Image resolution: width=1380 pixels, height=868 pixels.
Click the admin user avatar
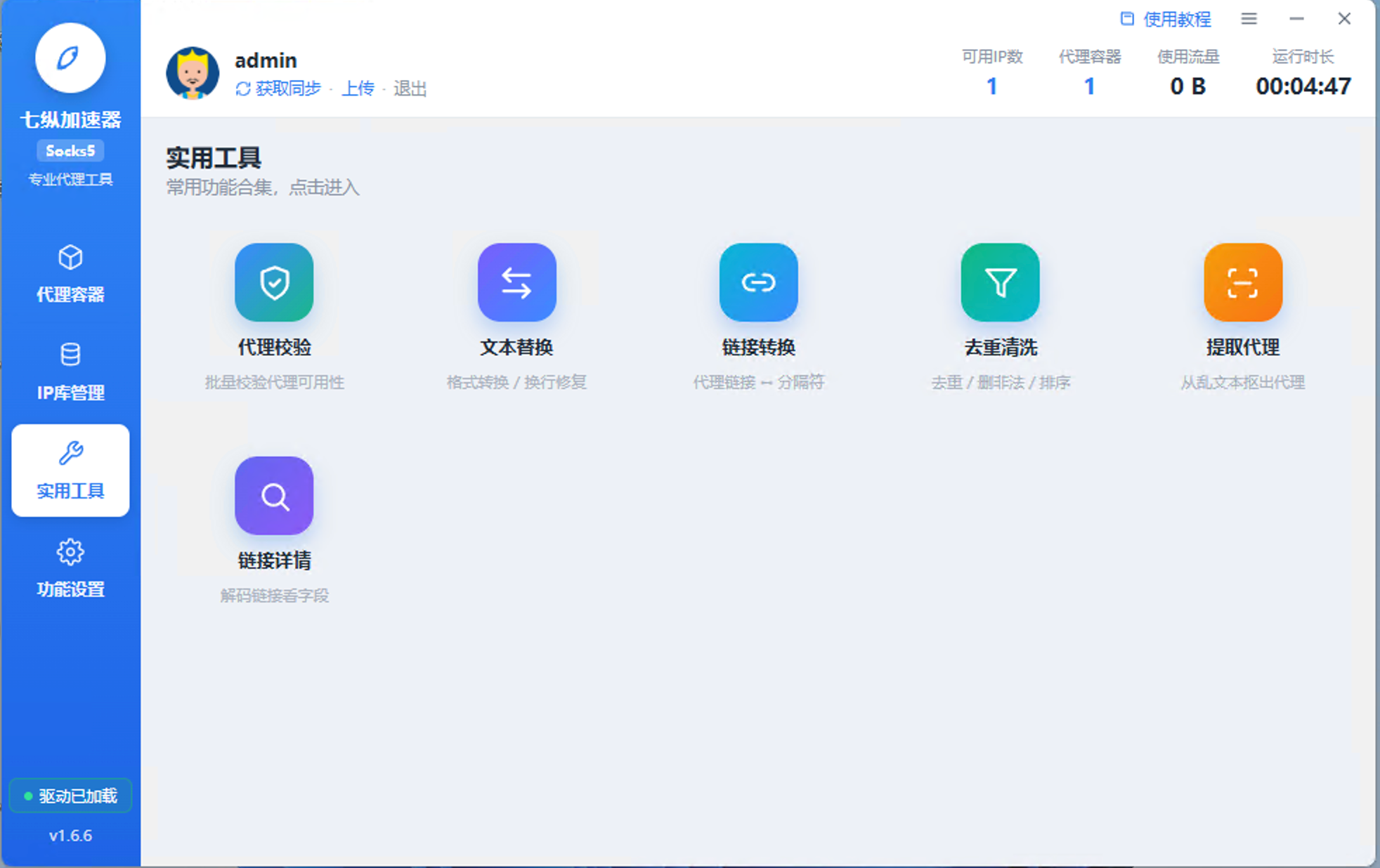[x=193, y=73]
